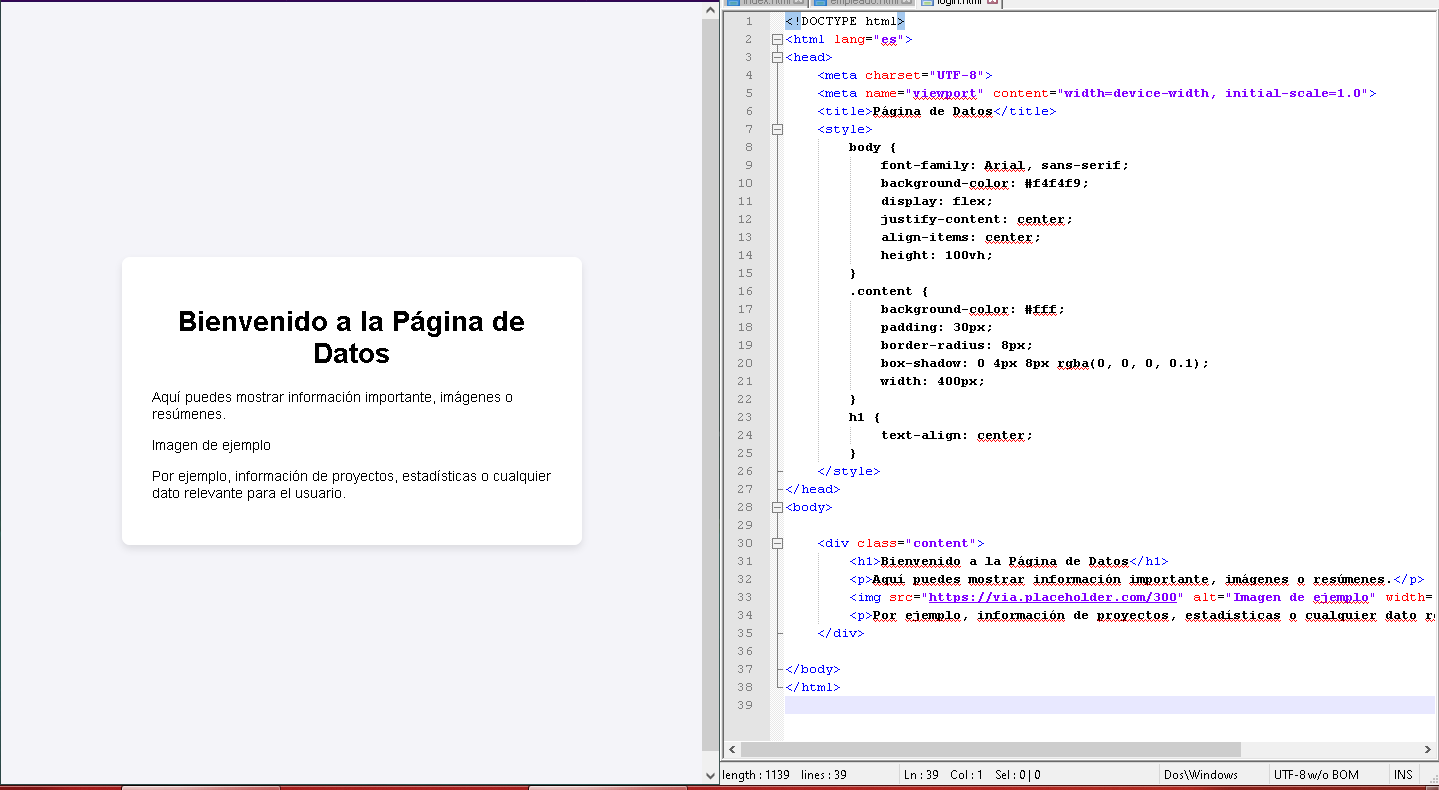
Task: Collapse the html tag fold on line 2
Action: tap(777, 40)
